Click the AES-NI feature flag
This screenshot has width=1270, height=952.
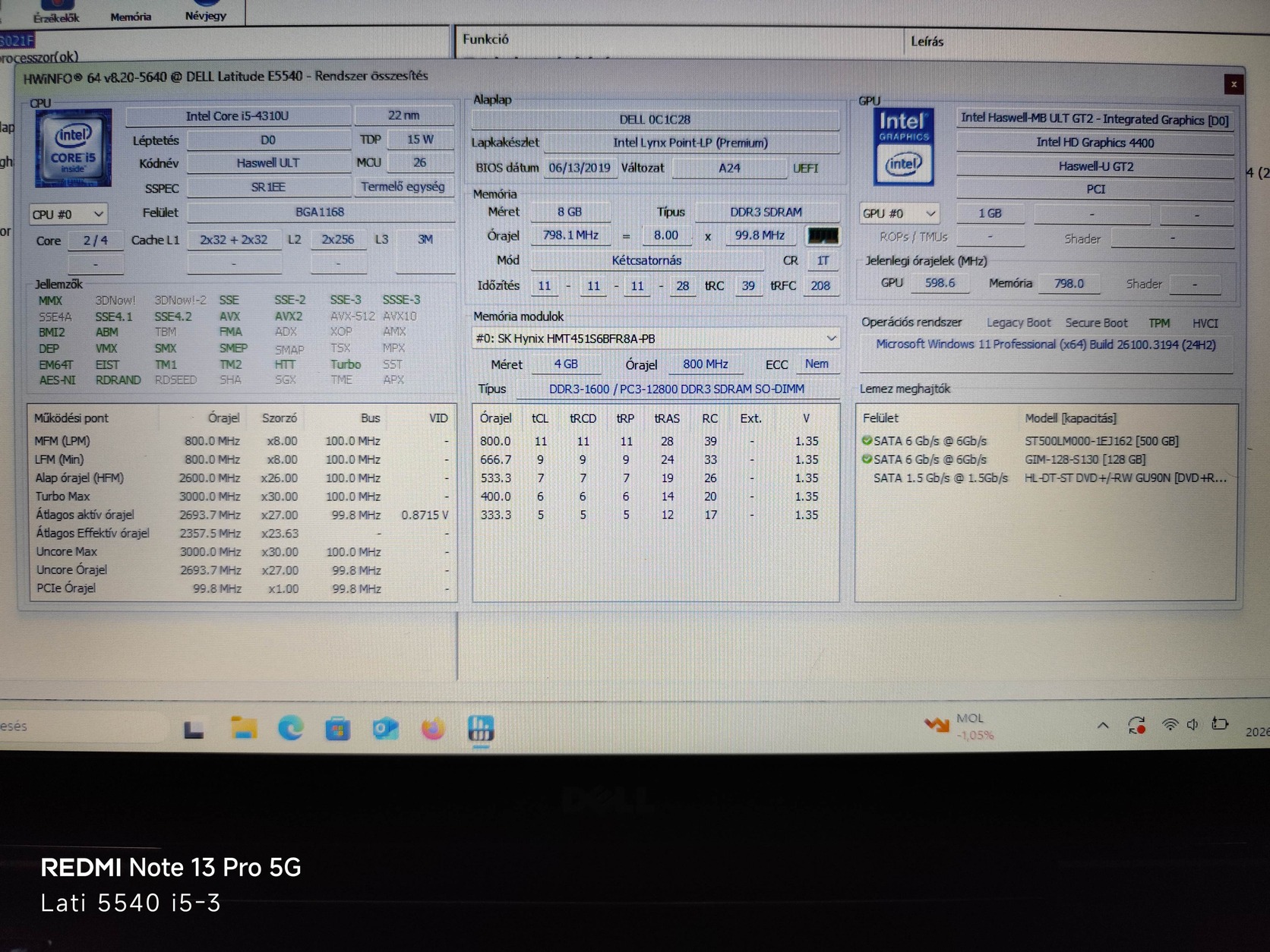[57, 380]
